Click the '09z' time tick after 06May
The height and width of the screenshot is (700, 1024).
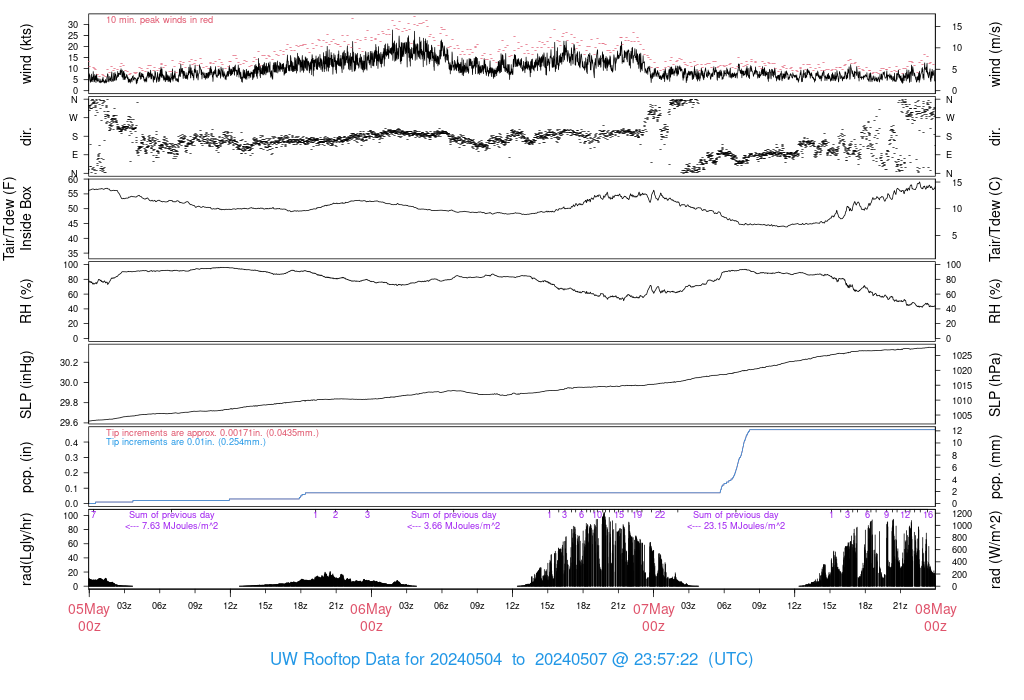[x=477, y=606]
